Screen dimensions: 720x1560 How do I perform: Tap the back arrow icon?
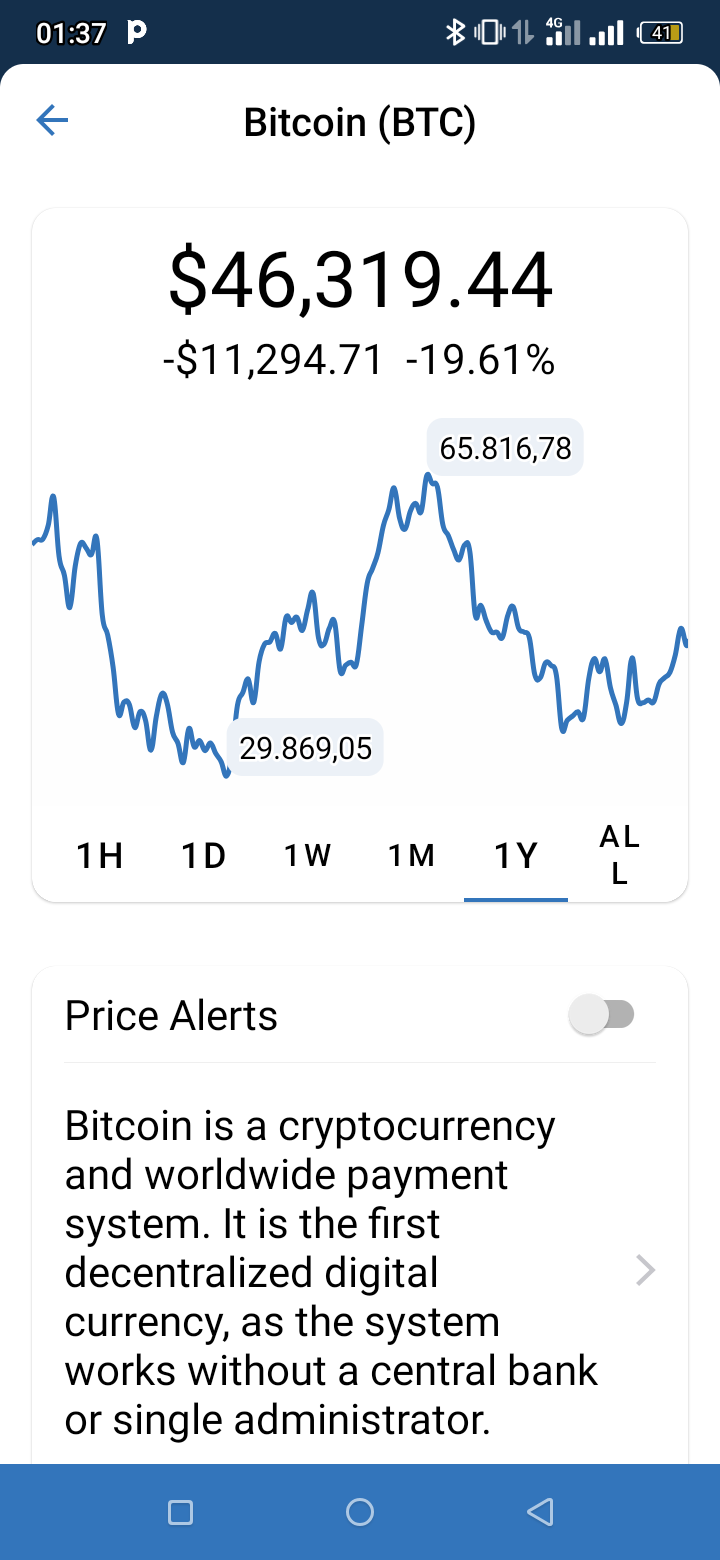pyautogui.click(x=52, y=122)
